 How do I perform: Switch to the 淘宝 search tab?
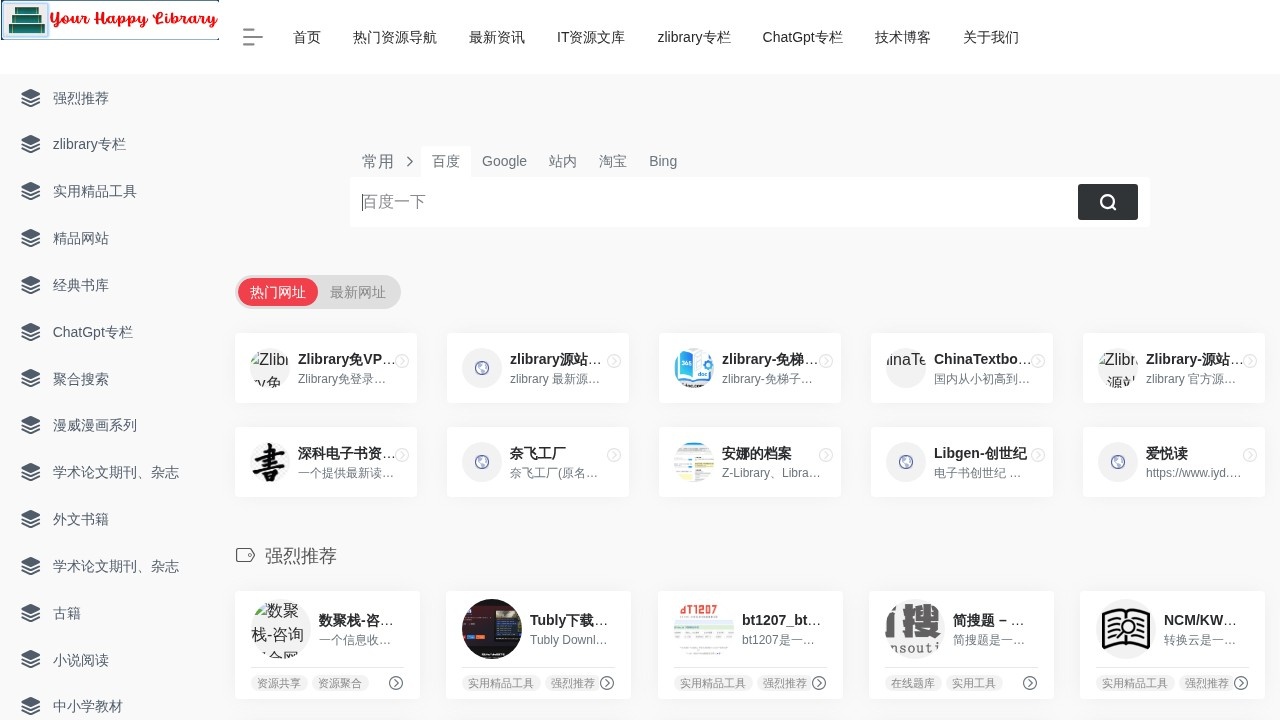(x=613, y=161)
